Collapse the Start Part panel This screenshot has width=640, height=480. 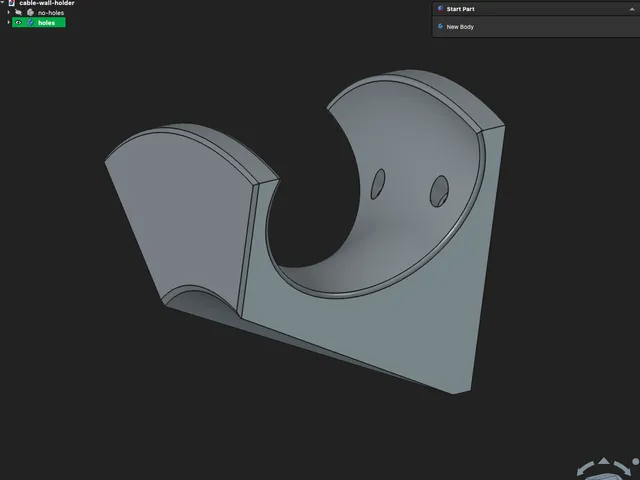[632, 9]
